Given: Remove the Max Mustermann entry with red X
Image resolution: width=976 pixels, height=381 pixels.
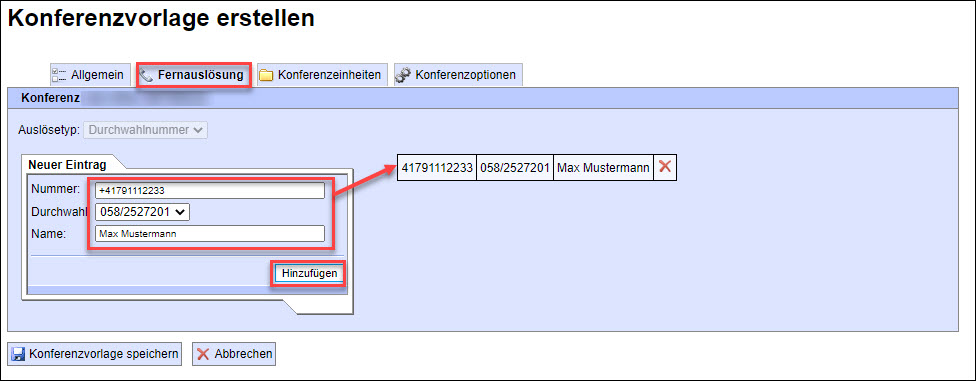Looking at the screenshot, I should click(x=665, y=167).
